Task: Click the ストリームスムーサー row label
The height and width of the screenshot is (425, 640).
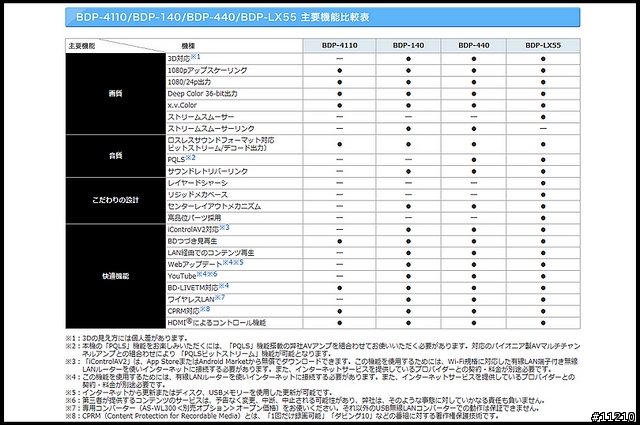Action: pyautogui.click(x=201, y=117)
